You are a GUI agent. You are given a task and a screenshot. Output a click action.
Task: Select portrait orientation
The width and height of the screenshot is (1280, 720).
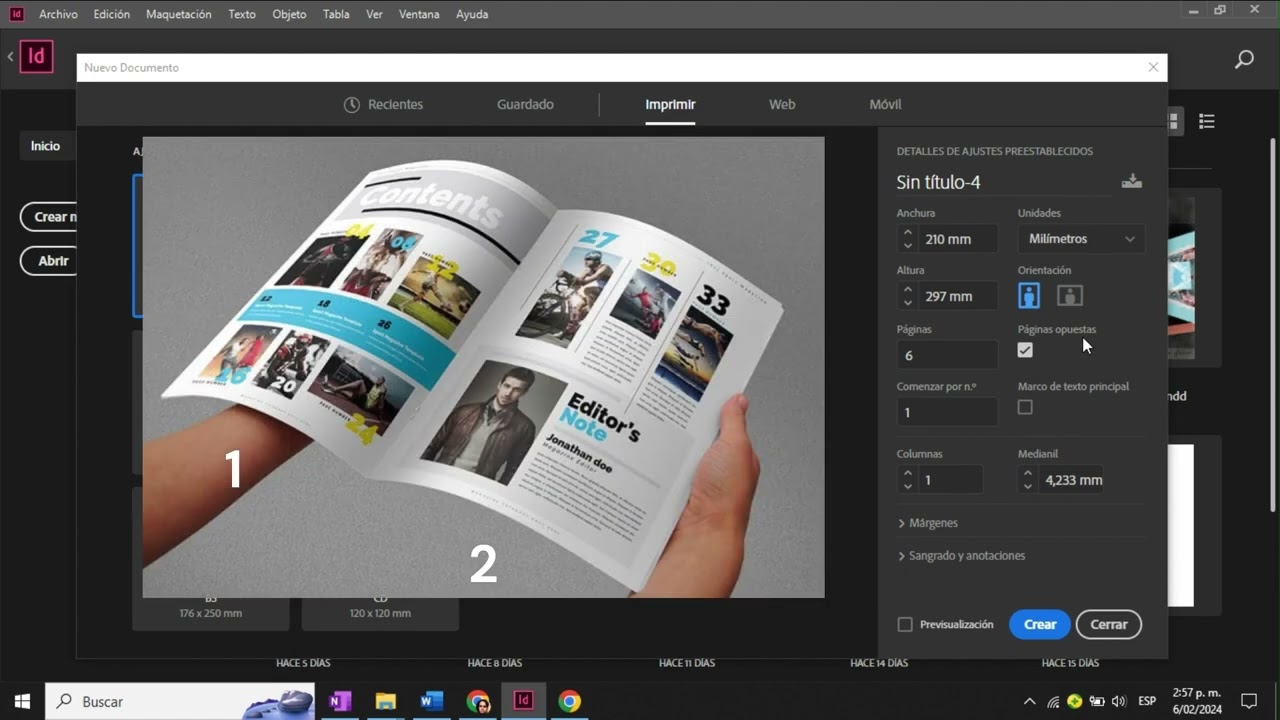tap(1029, 295)
